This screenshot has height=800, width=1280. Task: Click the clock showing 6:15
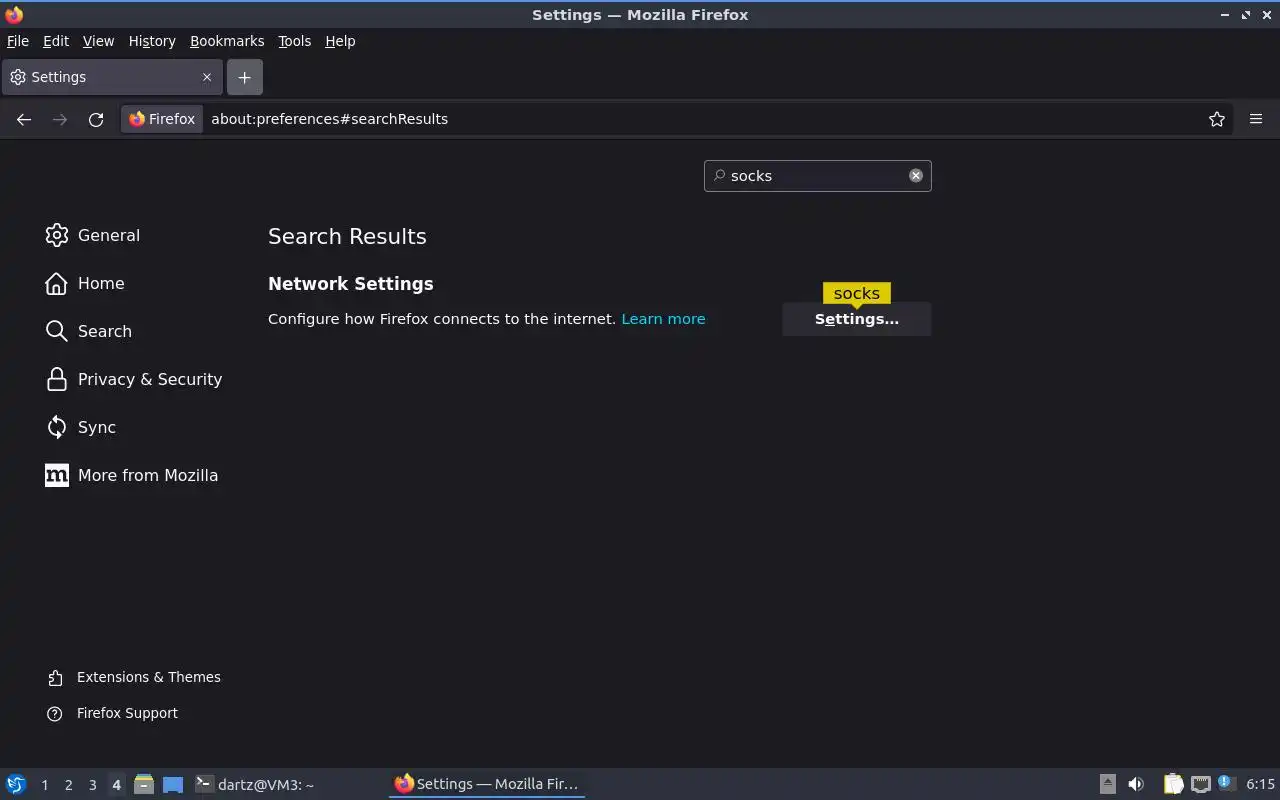point(1261,784)
